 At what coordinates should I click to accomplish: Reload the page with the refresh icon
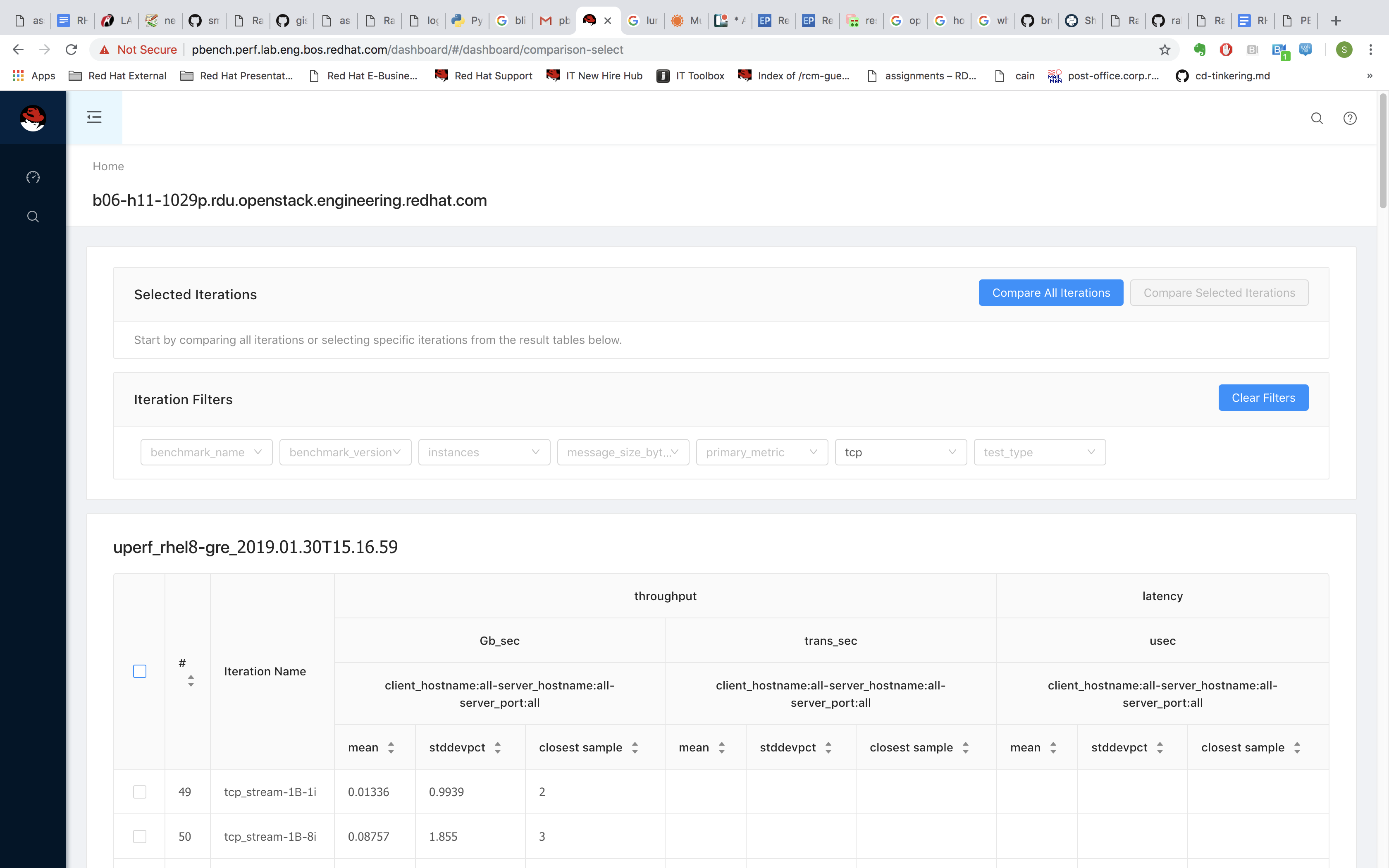tap(71, 49)
